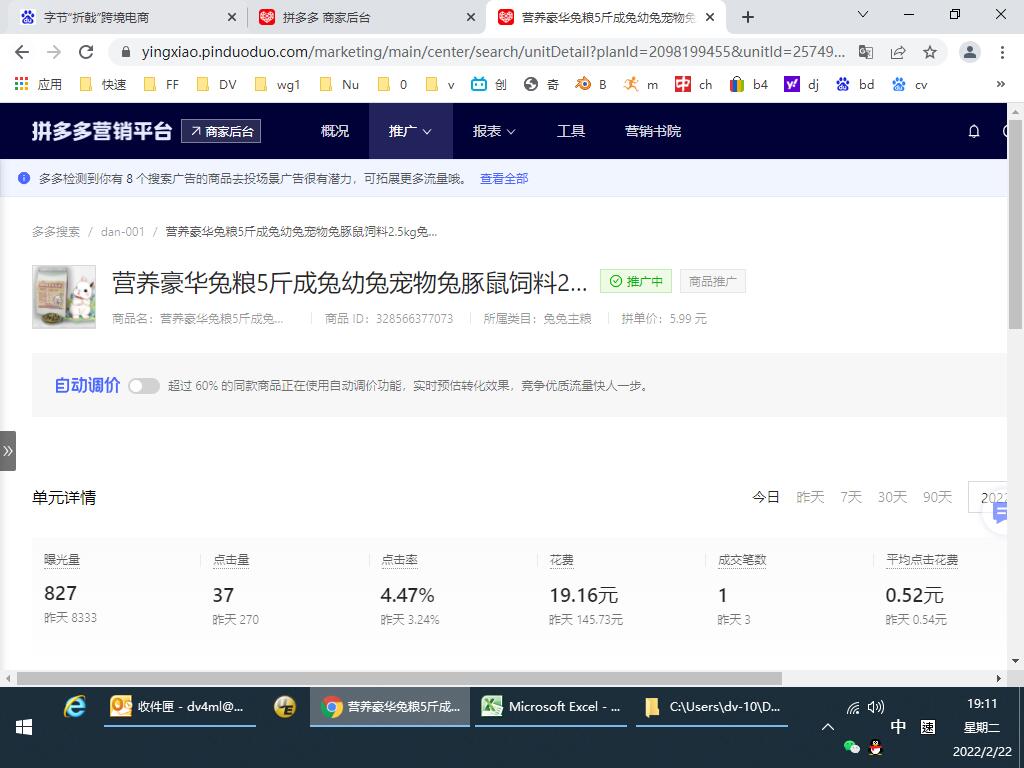The height and width of the screenshot is (768, 1024).
Task: Open a new browser tab
Action: (x=748, y=18)
